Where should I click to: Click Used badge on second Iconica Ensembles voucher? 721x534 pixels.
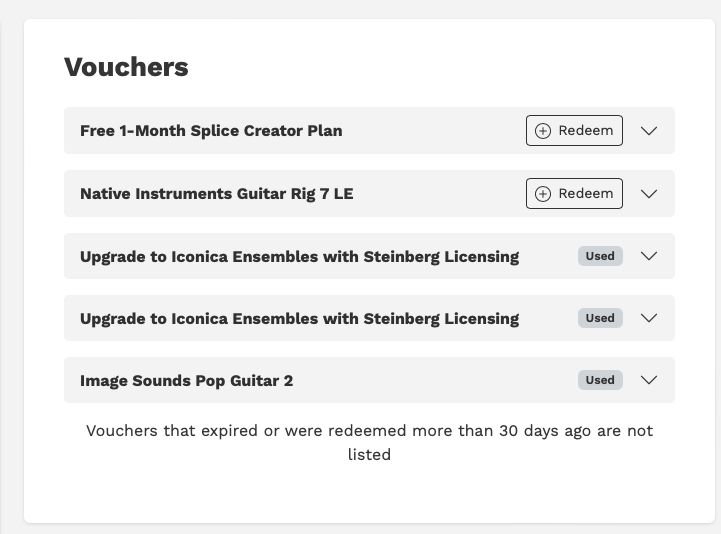click(x=600, y=318)
